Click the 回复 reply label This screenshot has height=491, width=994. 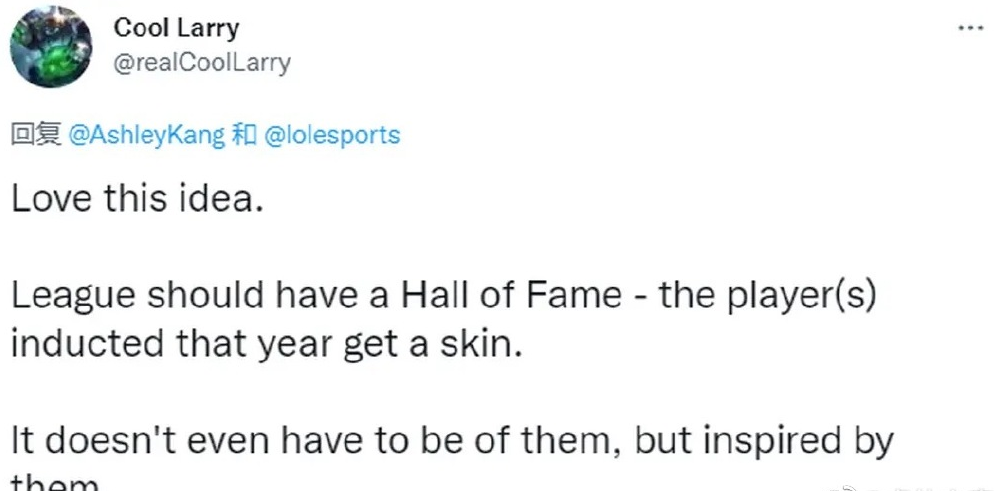pyautogui.click(x=36, y=136)
